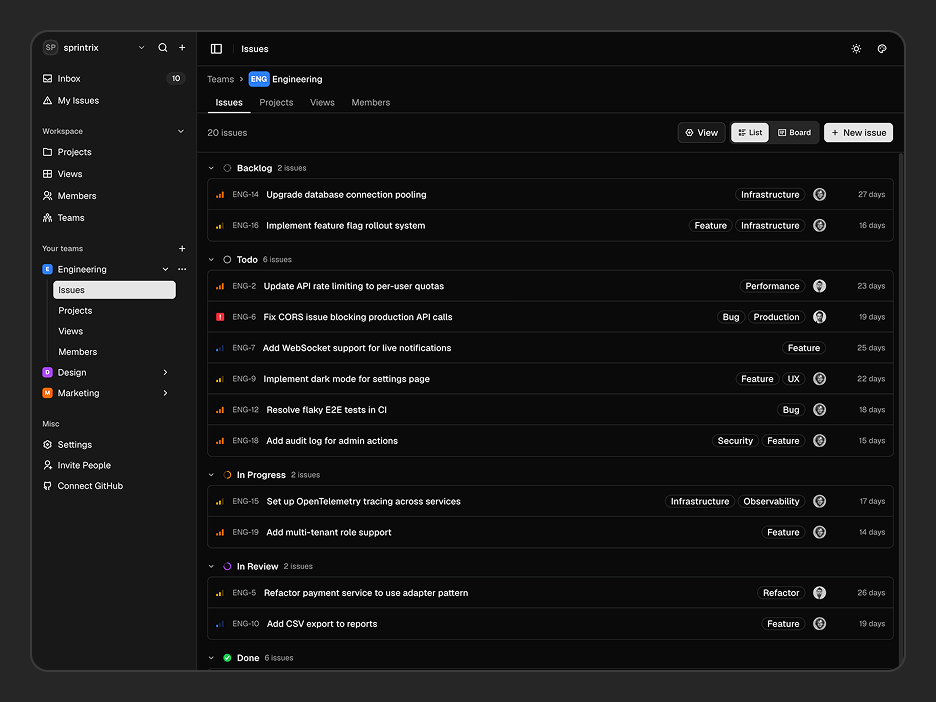936x702 pixels.
Task: Select the Issues tab
Action: [229, 103]
